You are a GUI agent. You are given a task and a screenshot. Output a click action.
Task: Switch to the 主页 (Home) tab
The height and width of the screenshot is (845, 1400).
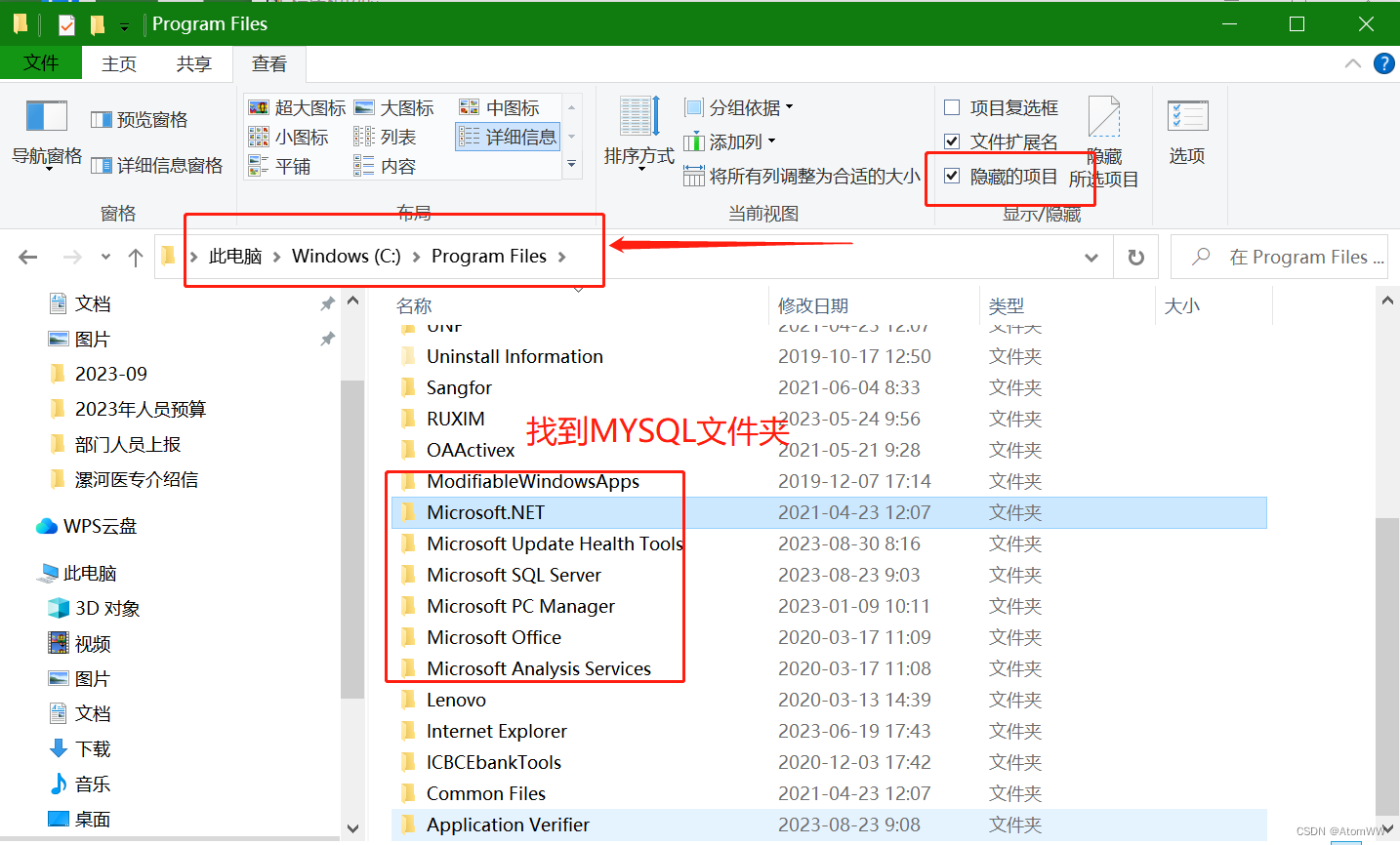click(x=119, y=63)
